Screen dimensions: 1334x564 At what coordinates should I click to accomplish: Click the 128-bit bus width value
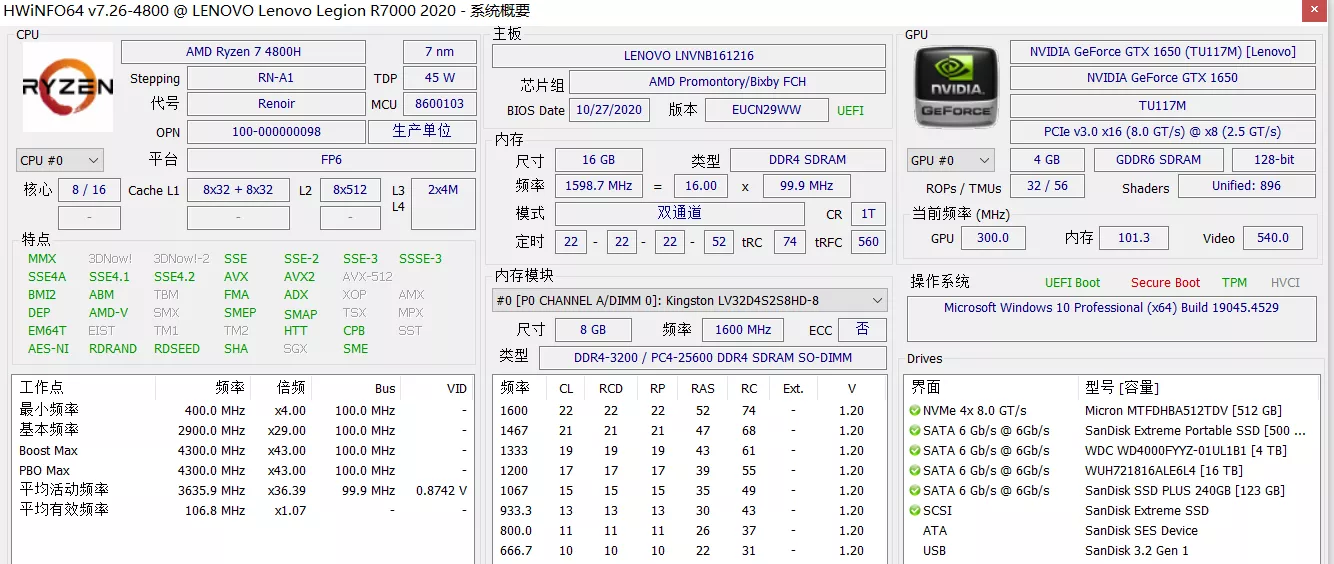click(x=1273, y=160)
